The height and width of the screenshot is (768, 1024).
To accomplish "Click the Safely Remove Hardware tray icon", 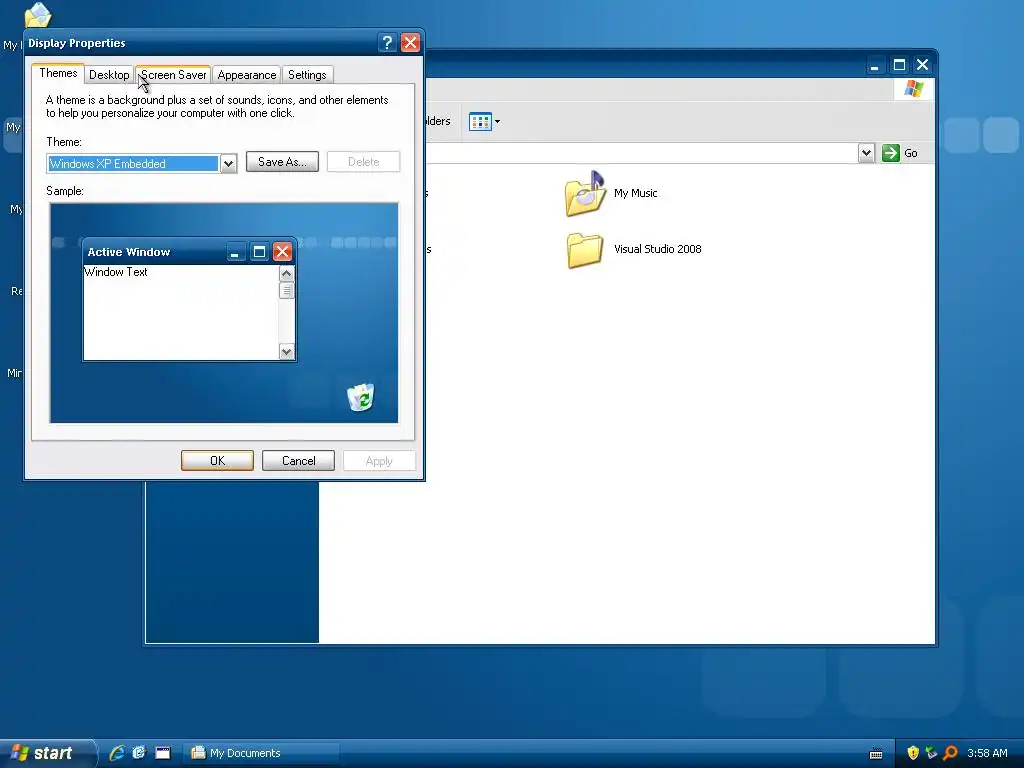I will [x=931, y=753].
